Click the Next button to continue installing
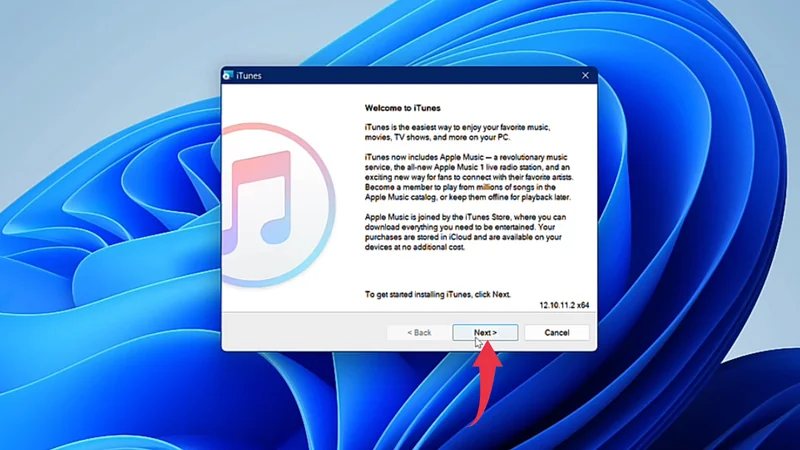Viewport: 800px width, 450px height. (x=485, y=332)
